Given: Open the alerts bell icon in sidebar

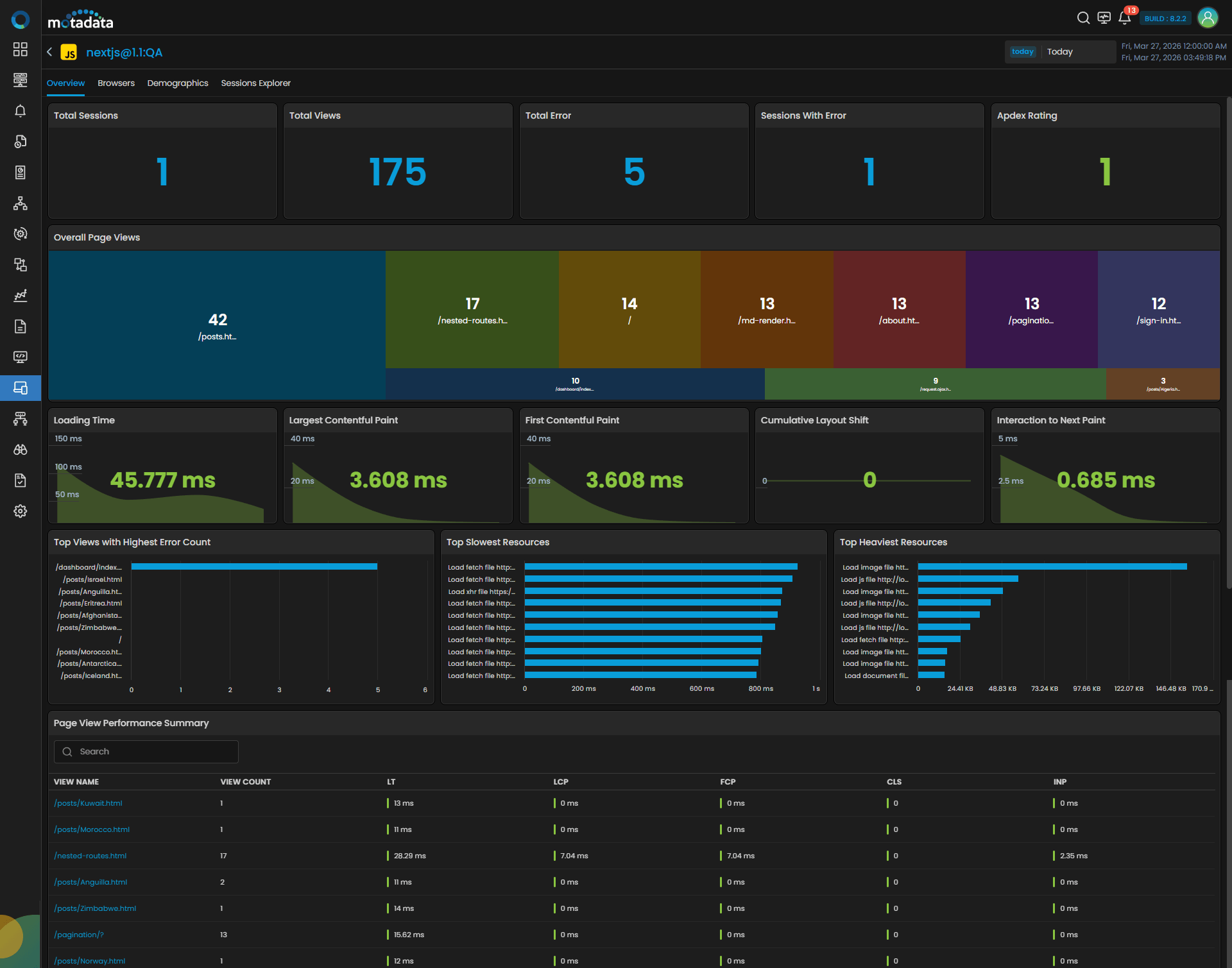Looking at the screenshot, I should point(21,111).
